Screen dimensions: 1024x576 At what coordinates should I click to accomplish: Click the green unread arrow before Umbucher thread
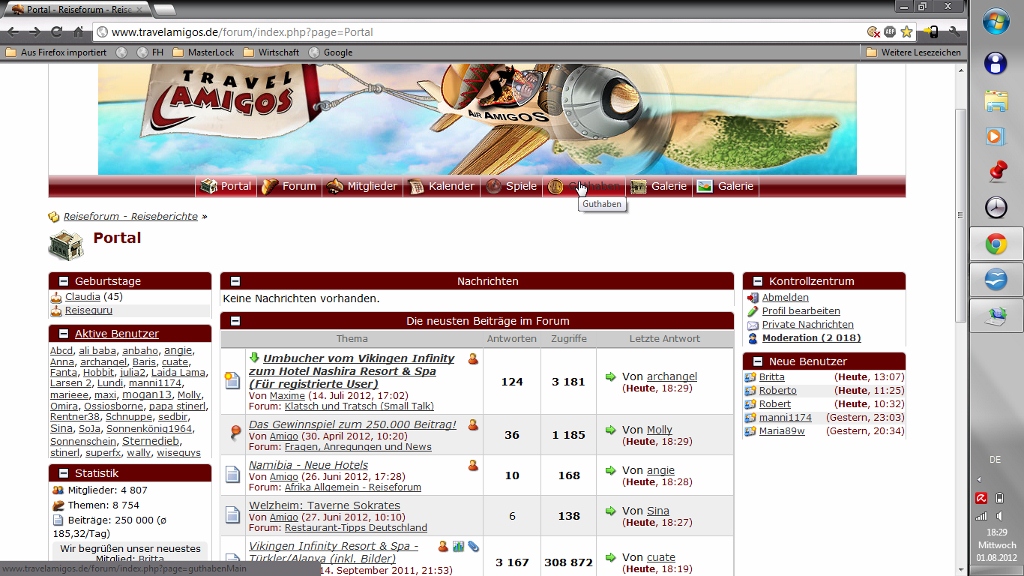(x=254, y=358)
